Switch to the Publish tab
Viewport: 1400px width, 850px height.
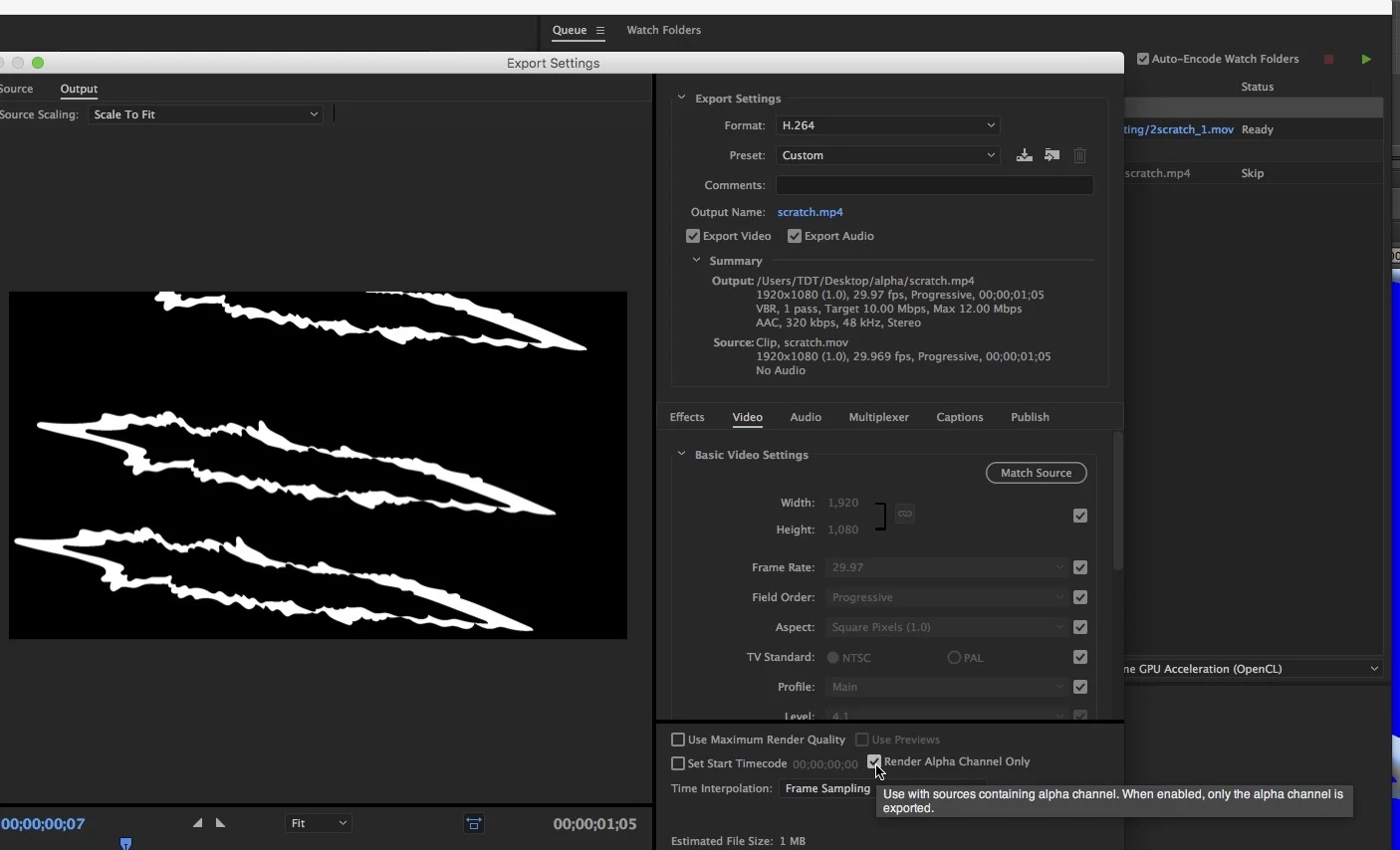pyautogui.click(x=1030, y=417)
